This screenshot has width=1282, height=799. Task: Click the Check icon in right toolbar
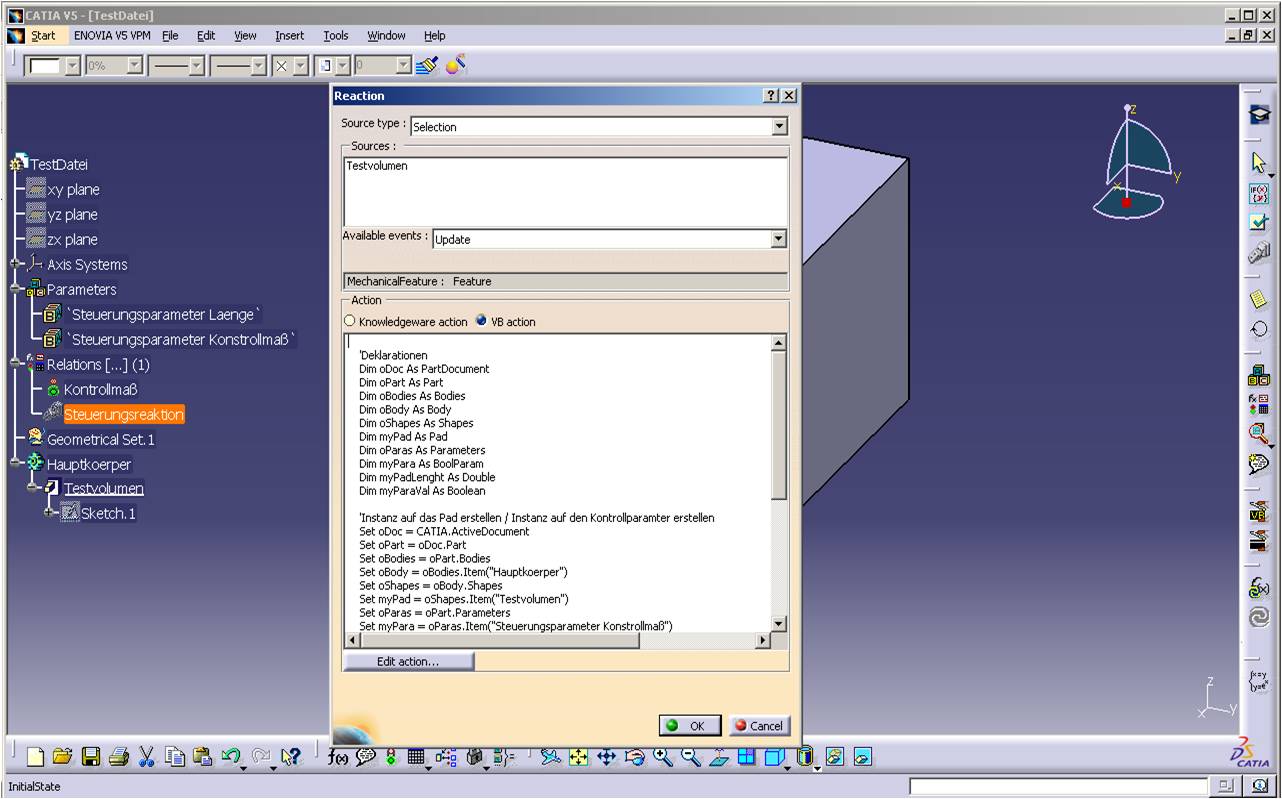[x=1259, y=223]
